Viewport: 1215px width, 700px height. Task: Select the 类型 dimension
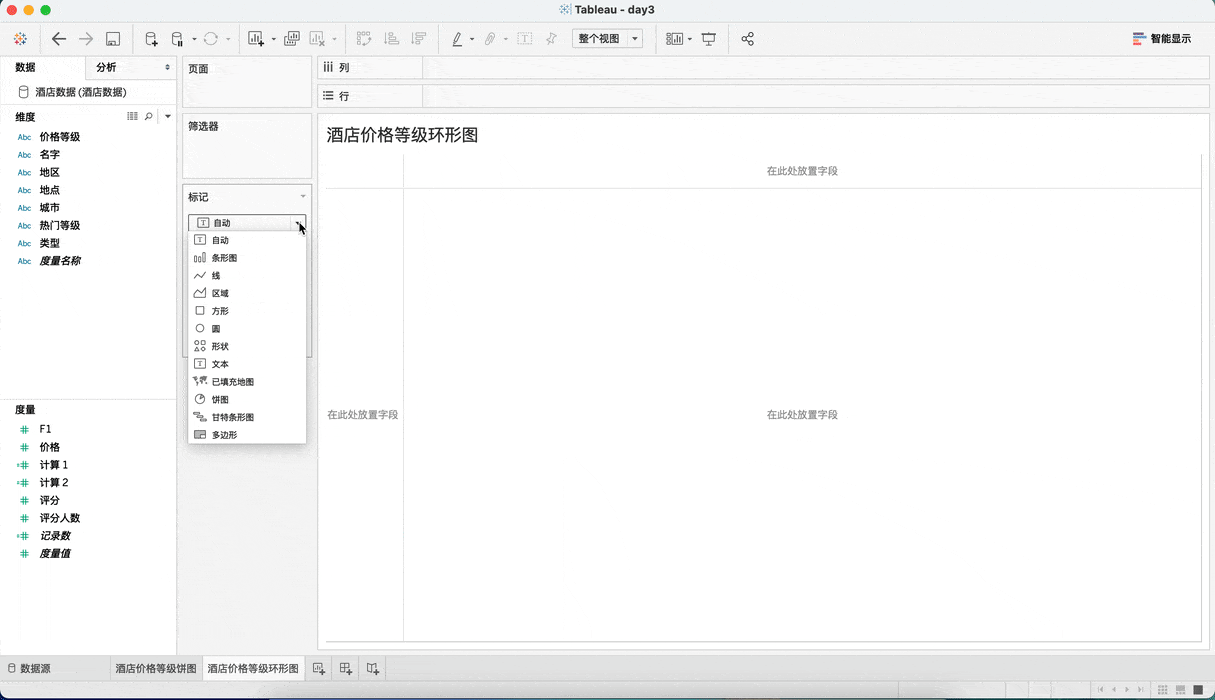(50, 243)
